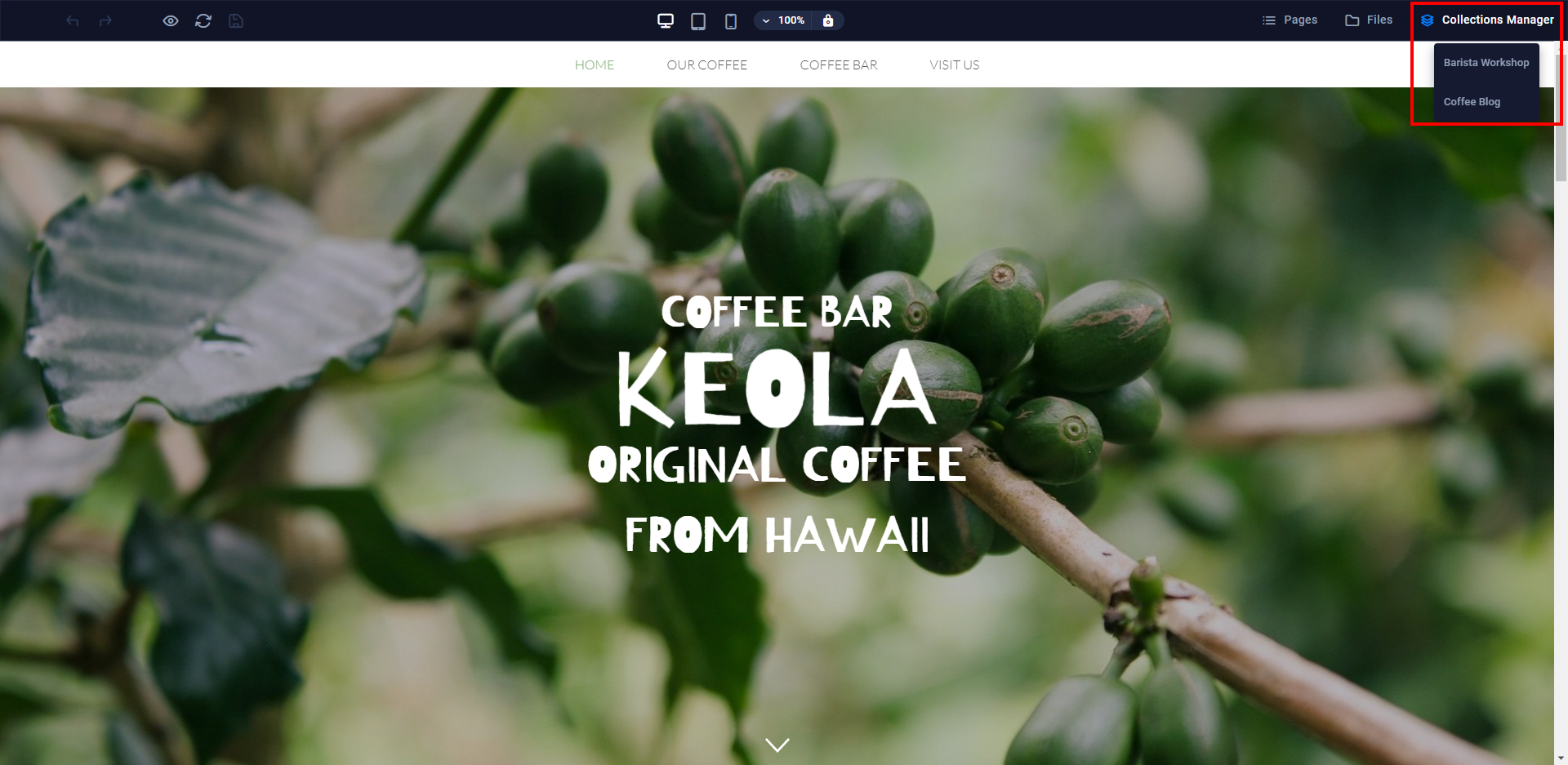1568x765 pixels.
Task: Toggle the lock icon beside zoom
Action: pos(828,20)
